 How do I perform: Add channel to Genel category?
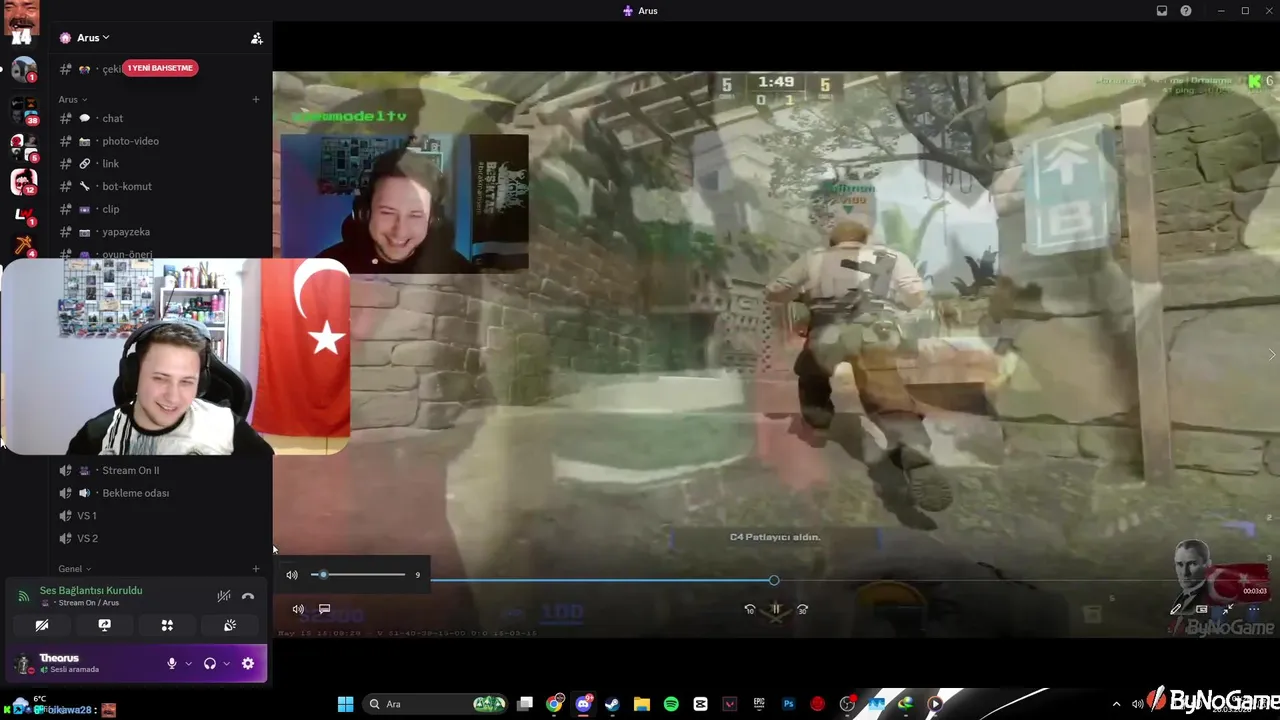tap(256, 568)
